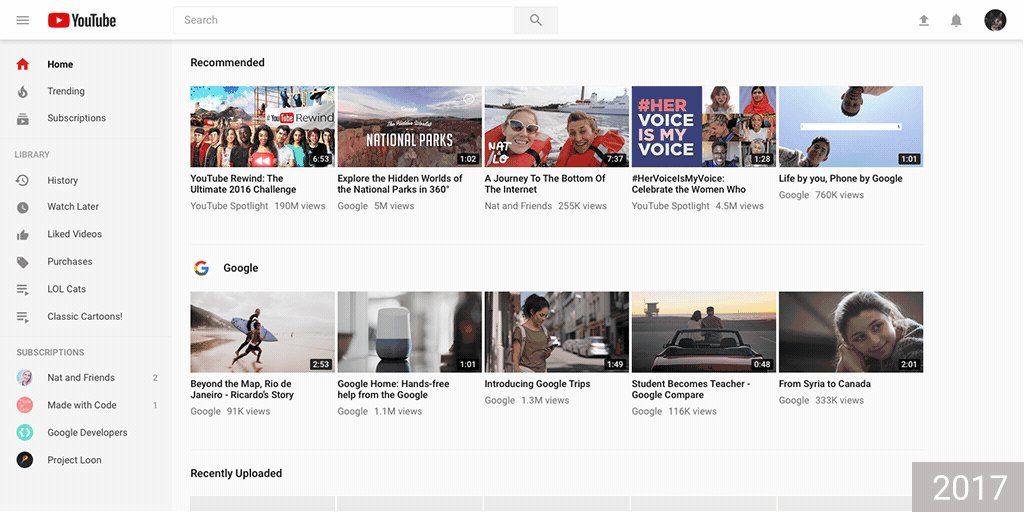Click the 'Recommended' heading
Image resolution: width=1024 pixels, height=512 pixels.
tap(227, 63)
